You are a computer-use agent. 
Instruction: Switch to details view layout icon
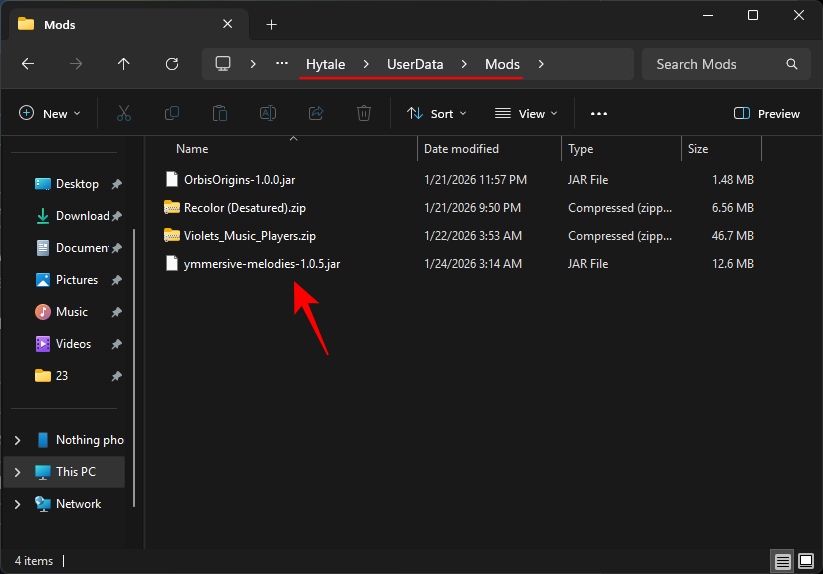(x=783, y=561)
